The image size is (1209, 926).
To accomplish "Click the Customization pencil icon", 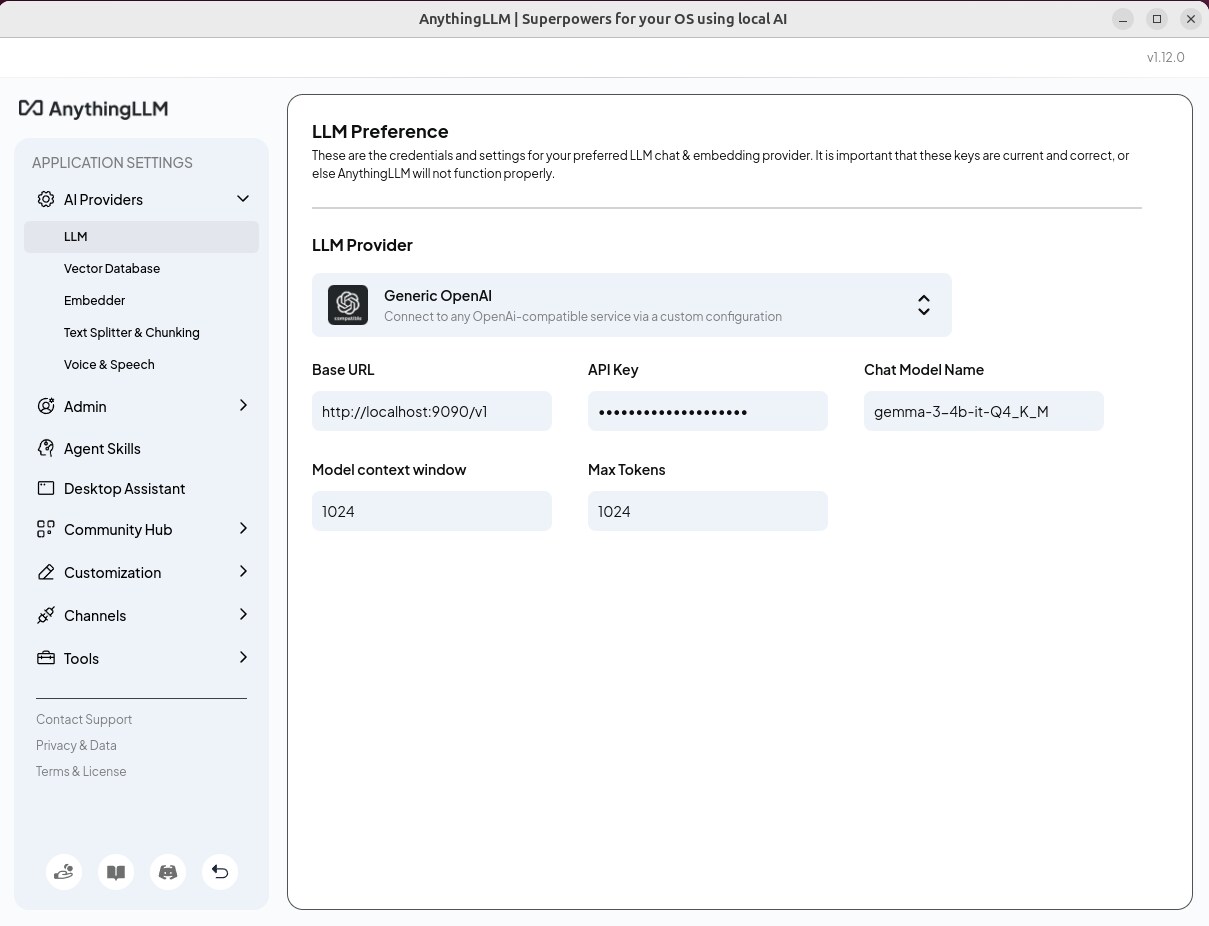I will click(46, 572).
